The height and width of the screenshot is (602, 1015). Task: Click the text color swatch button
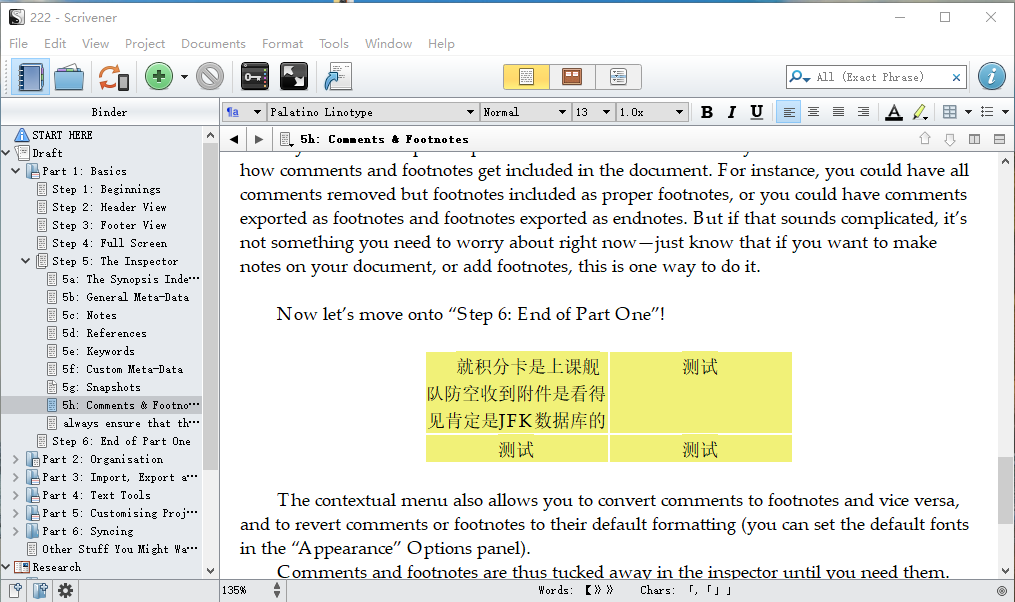(x=893, y=112)
